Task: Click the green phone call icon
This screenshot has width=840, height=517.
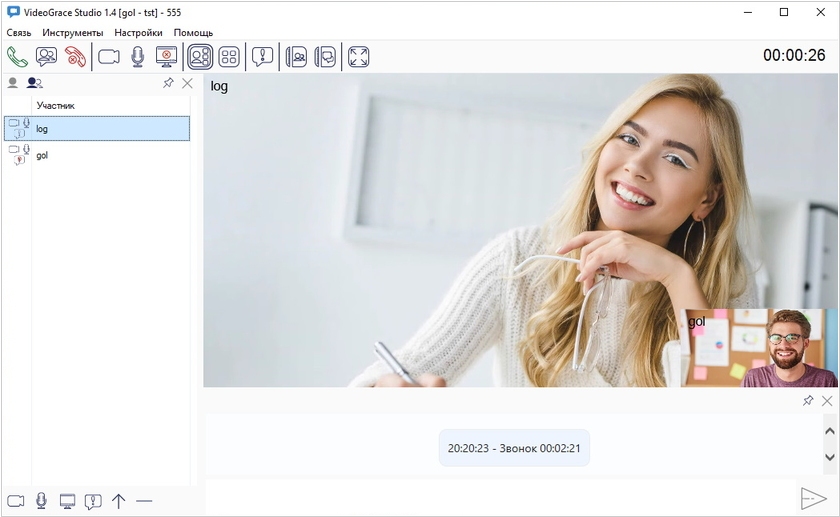Action: [x=17, y=57]
